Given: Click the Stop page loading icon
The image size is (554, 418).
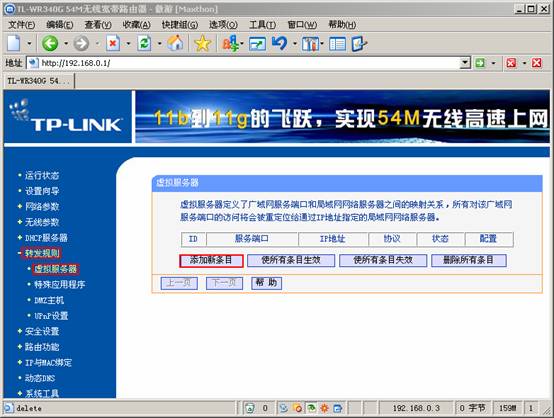Looking at the screenshot, I should pos(113,44).
